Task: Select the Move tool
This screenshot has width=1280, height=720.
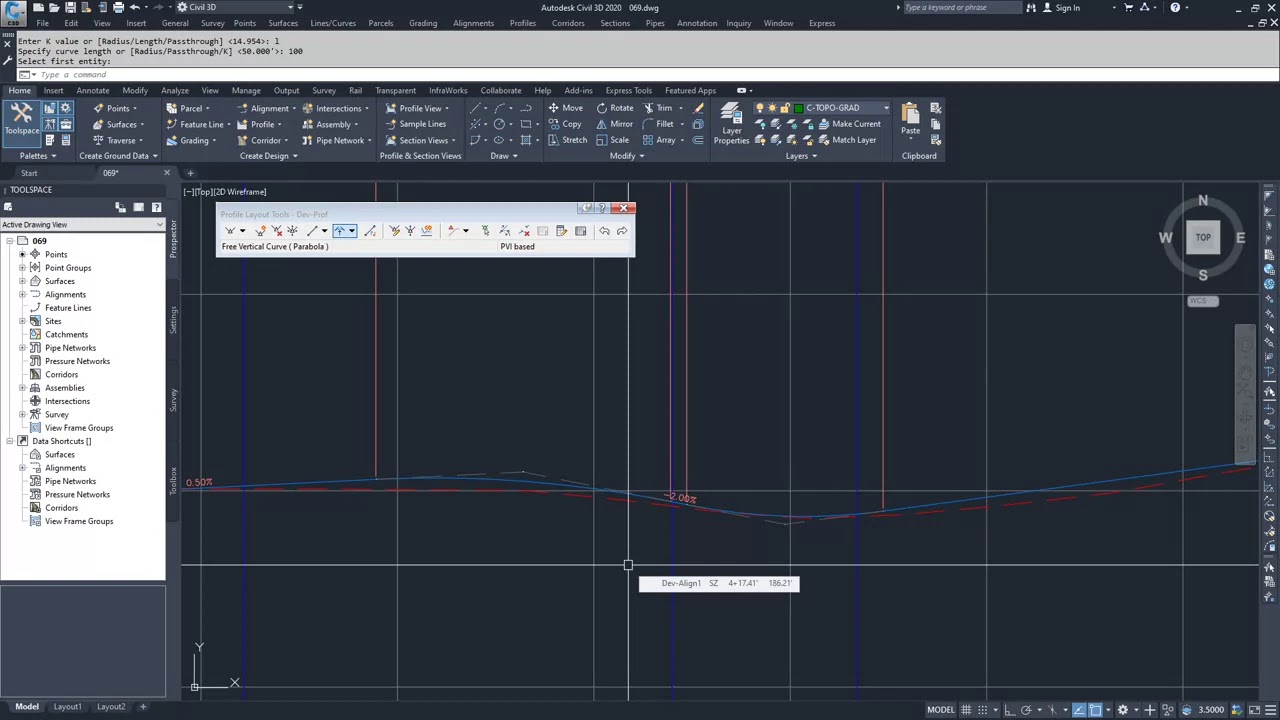Action: pos(565,108)
